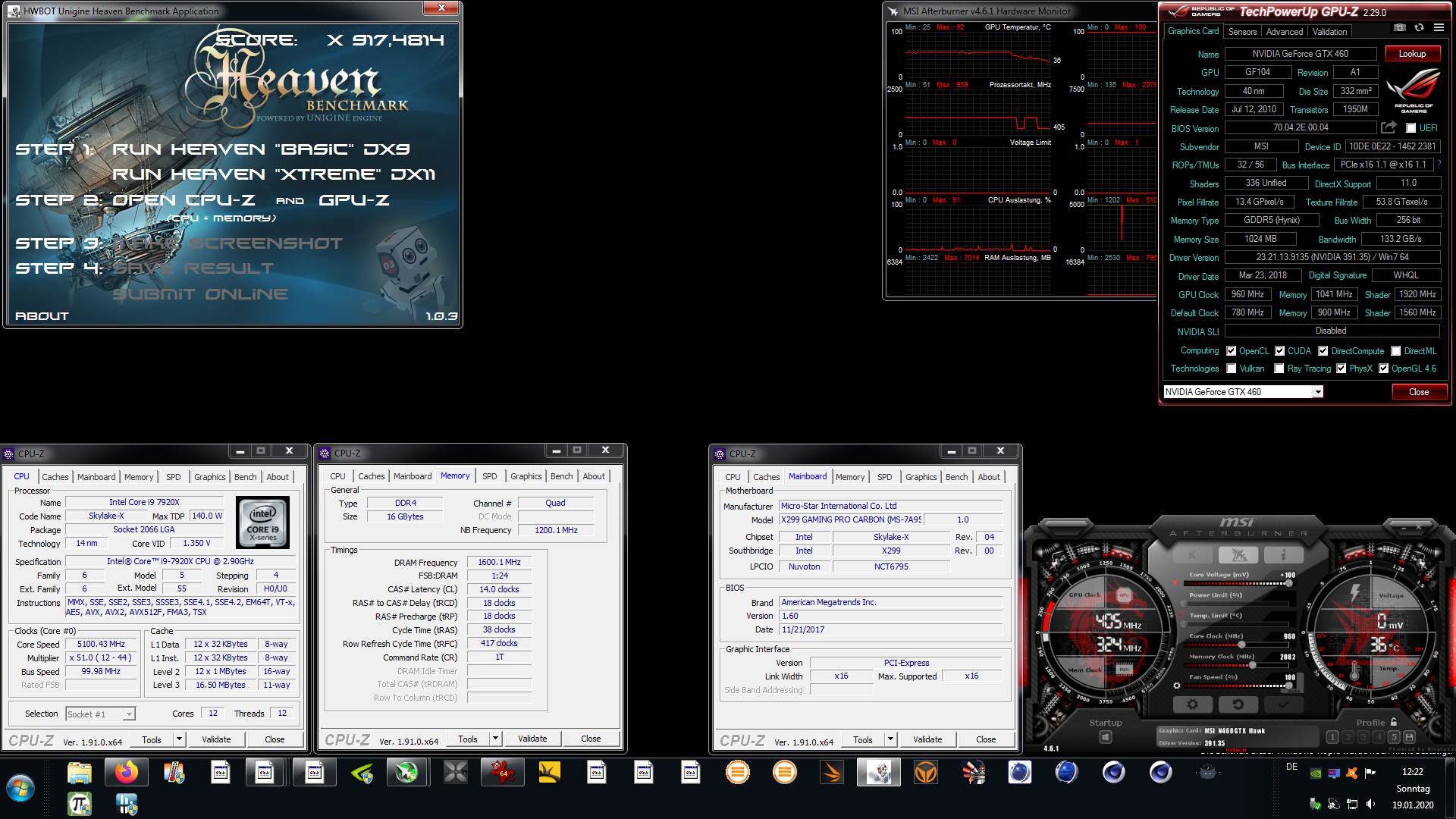Toggle the DirectCompute checkbox
The image size is (1456, 819).
(x=1323, y=350)
